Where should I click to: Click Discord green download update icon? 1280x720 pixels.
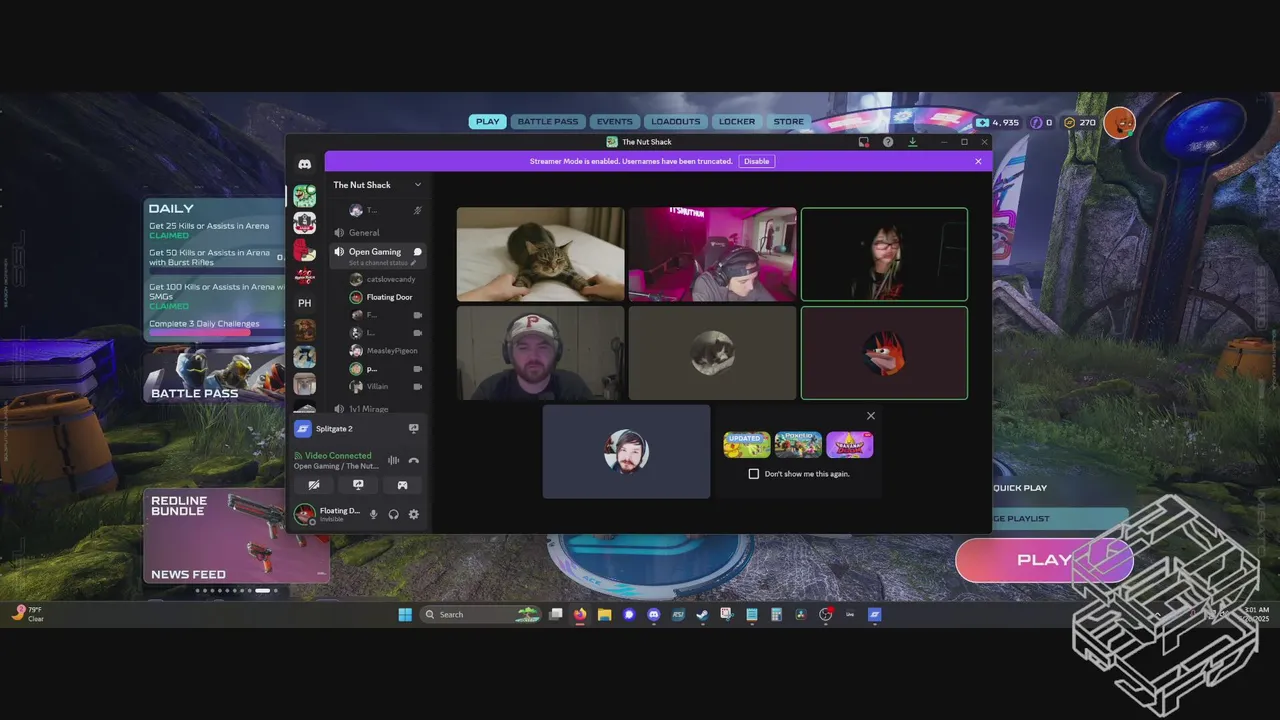click(x=912, y=142)
